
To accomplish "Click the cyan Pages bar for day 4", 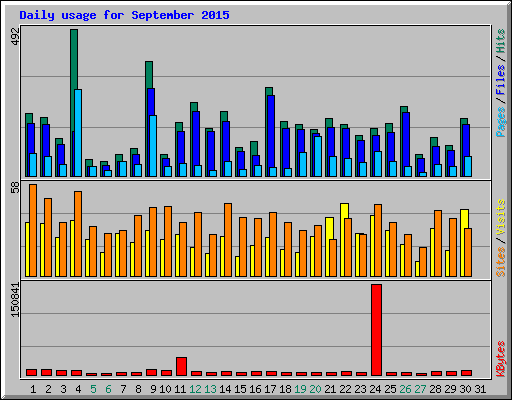I will (78, 133).
